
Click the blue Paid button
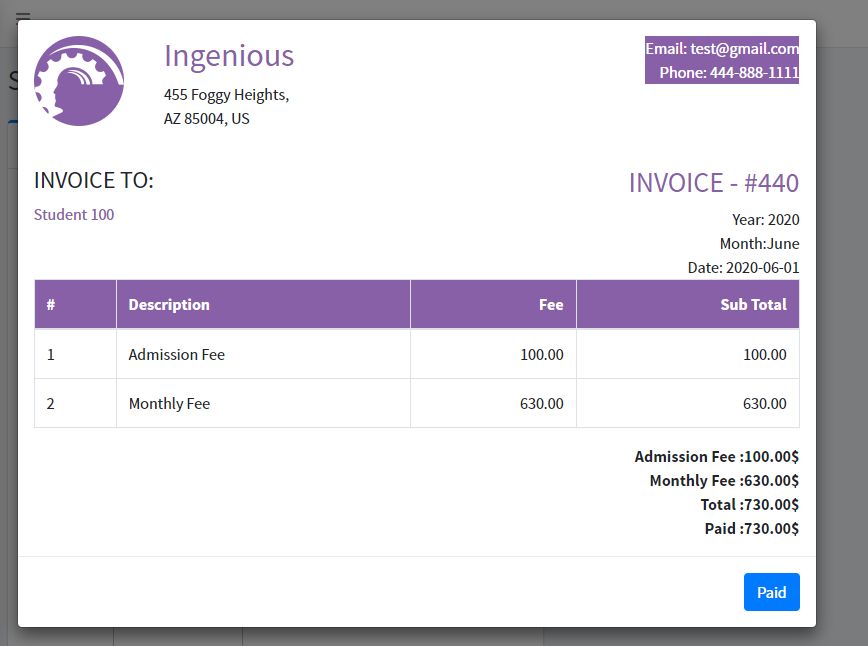[771, 592]
